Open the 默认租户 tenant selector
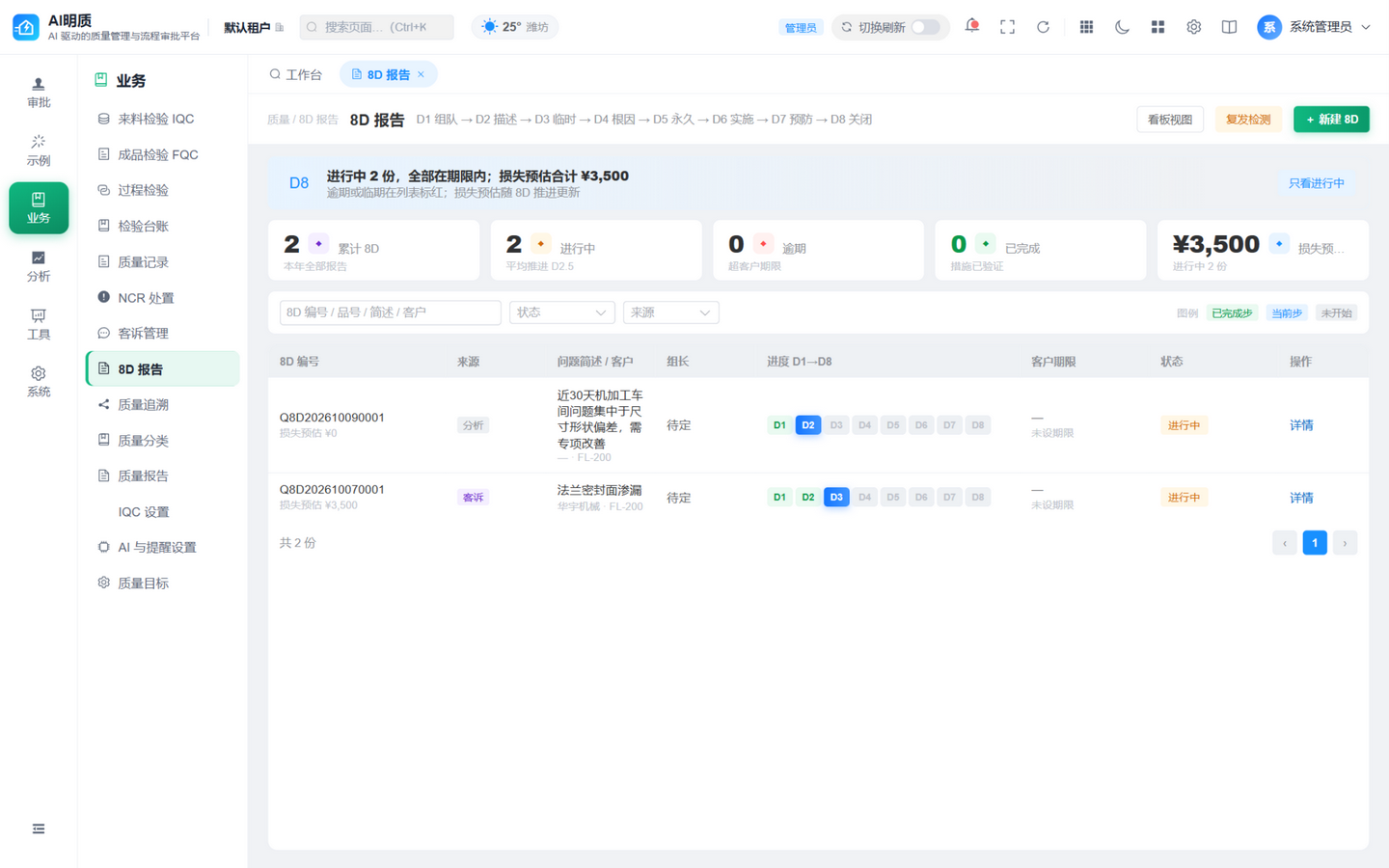This screenshot has height=868, width=1389. [254, 27]
